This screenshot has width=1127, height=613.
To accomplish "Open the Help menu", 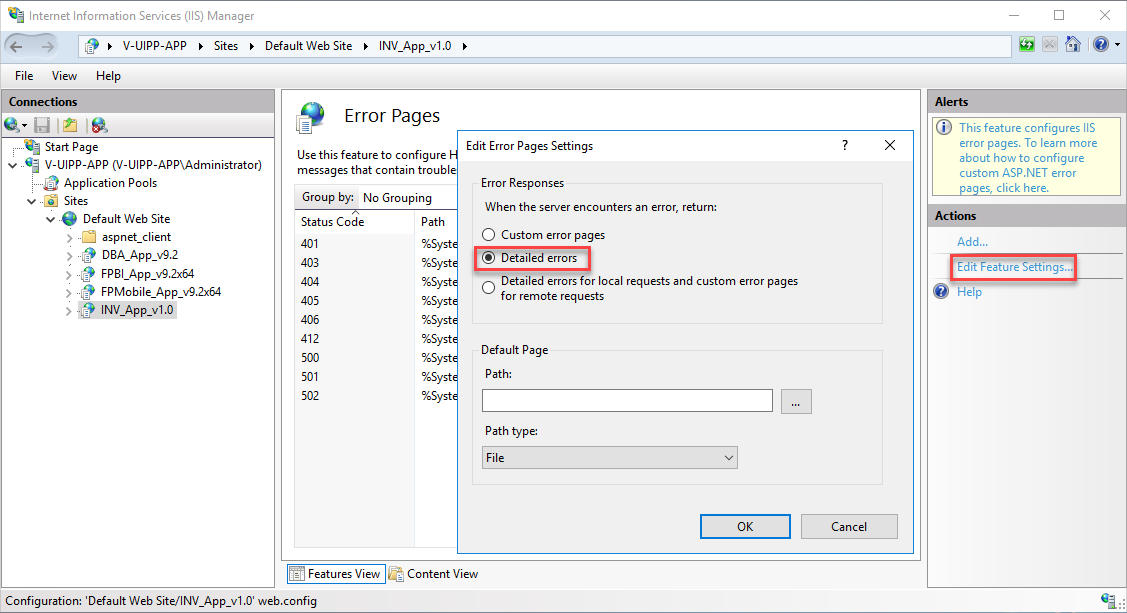I will [x=108, y=75].
